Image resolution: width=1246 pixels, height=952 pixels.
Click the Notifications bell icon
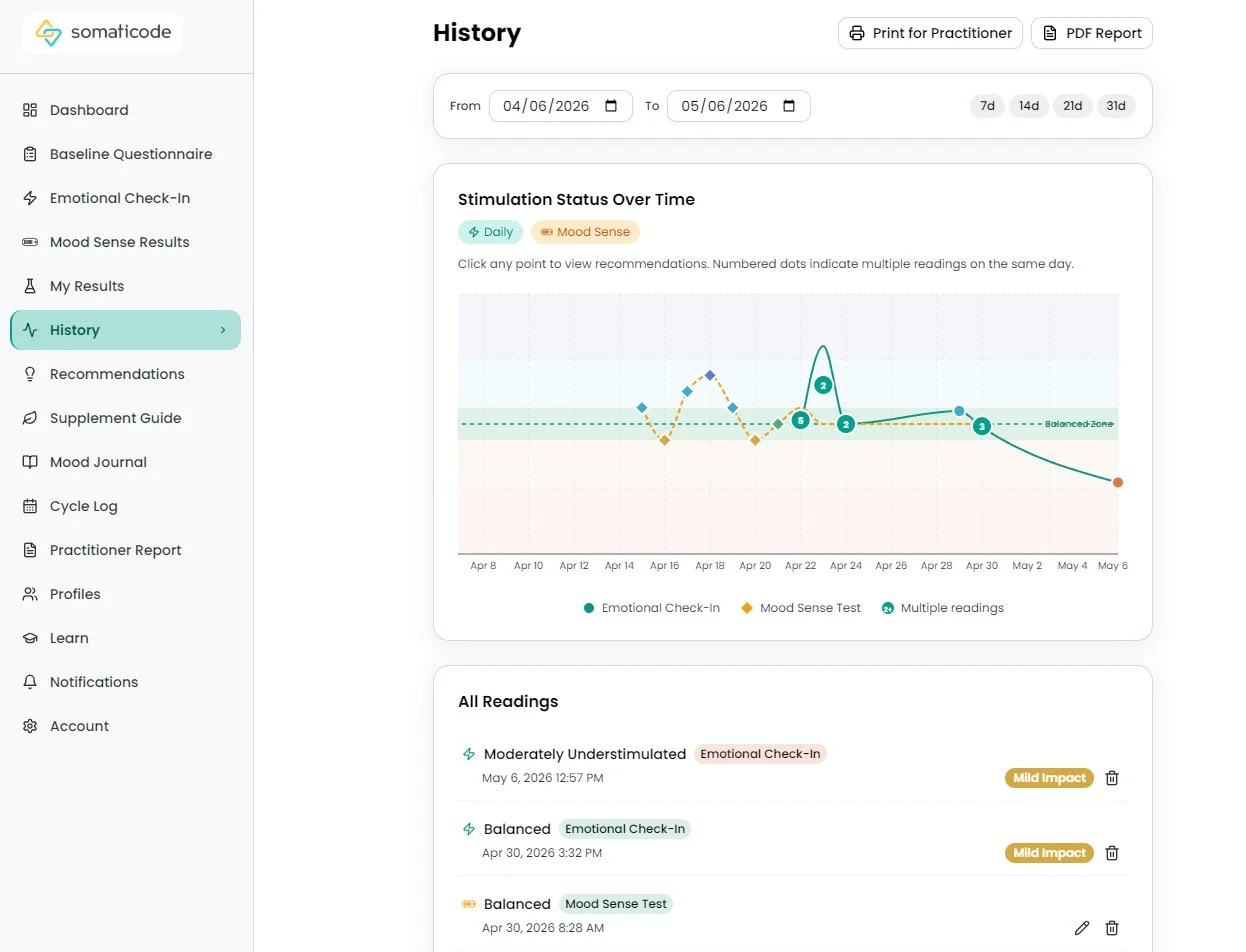(30, 682)
